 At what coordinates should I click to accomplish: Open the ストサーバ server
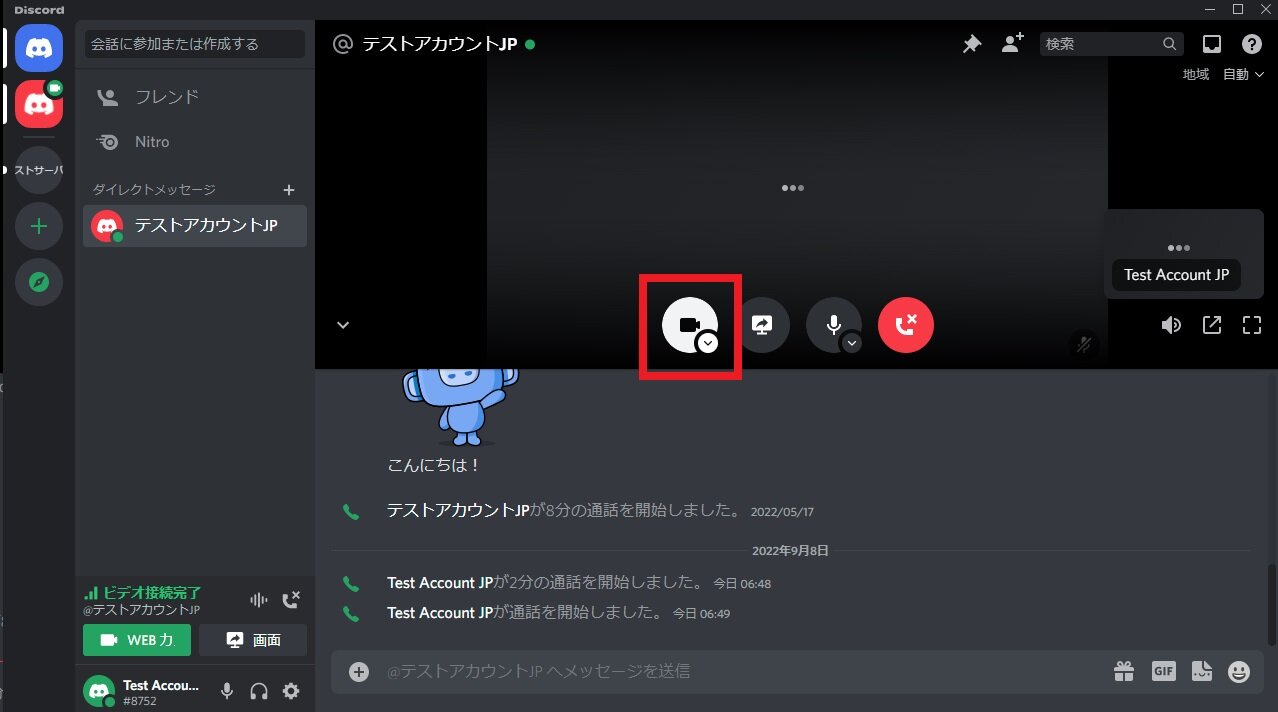(x=39, y=170)
